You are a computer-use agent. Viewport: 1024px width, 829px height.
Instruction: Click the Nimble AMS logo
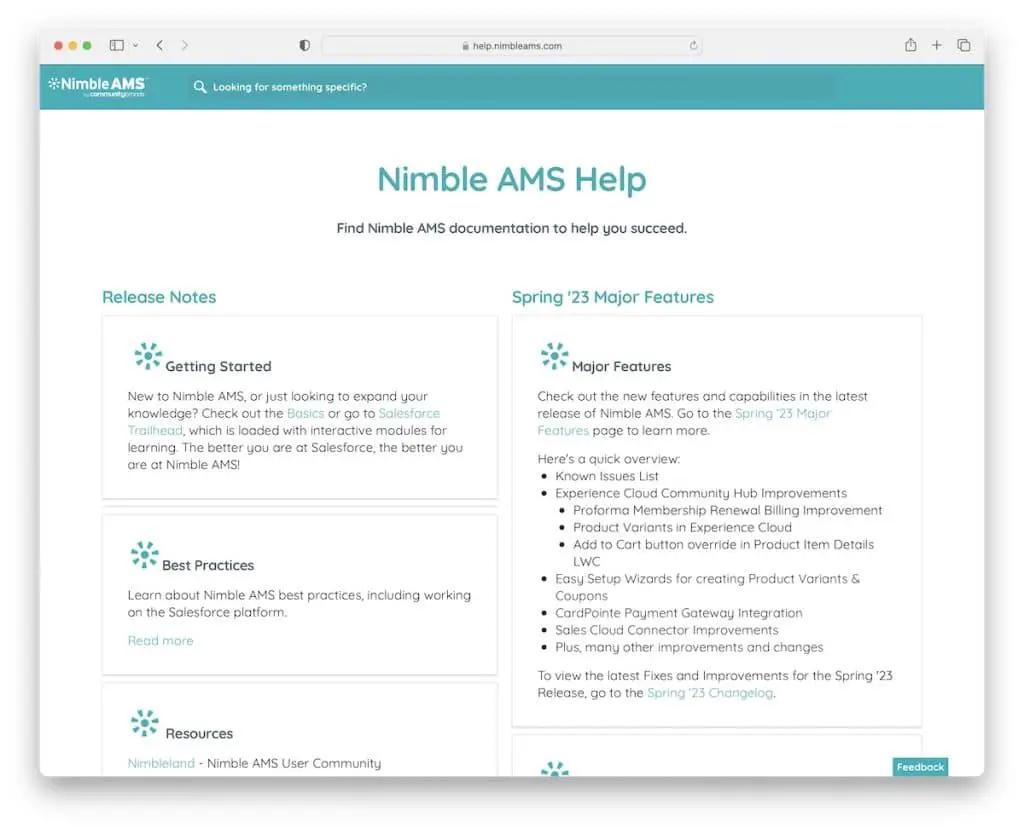tap(97, 86)
